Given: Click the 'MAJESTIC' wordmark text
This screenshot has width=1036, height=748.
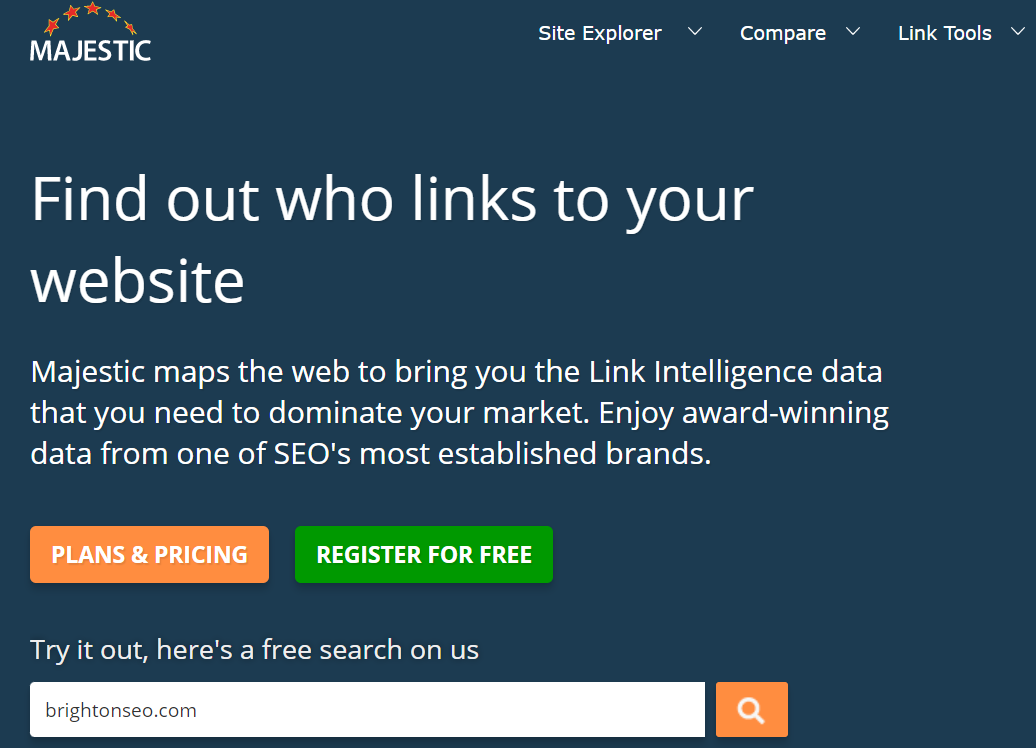Looking at the screenshot, I should 90,49.
